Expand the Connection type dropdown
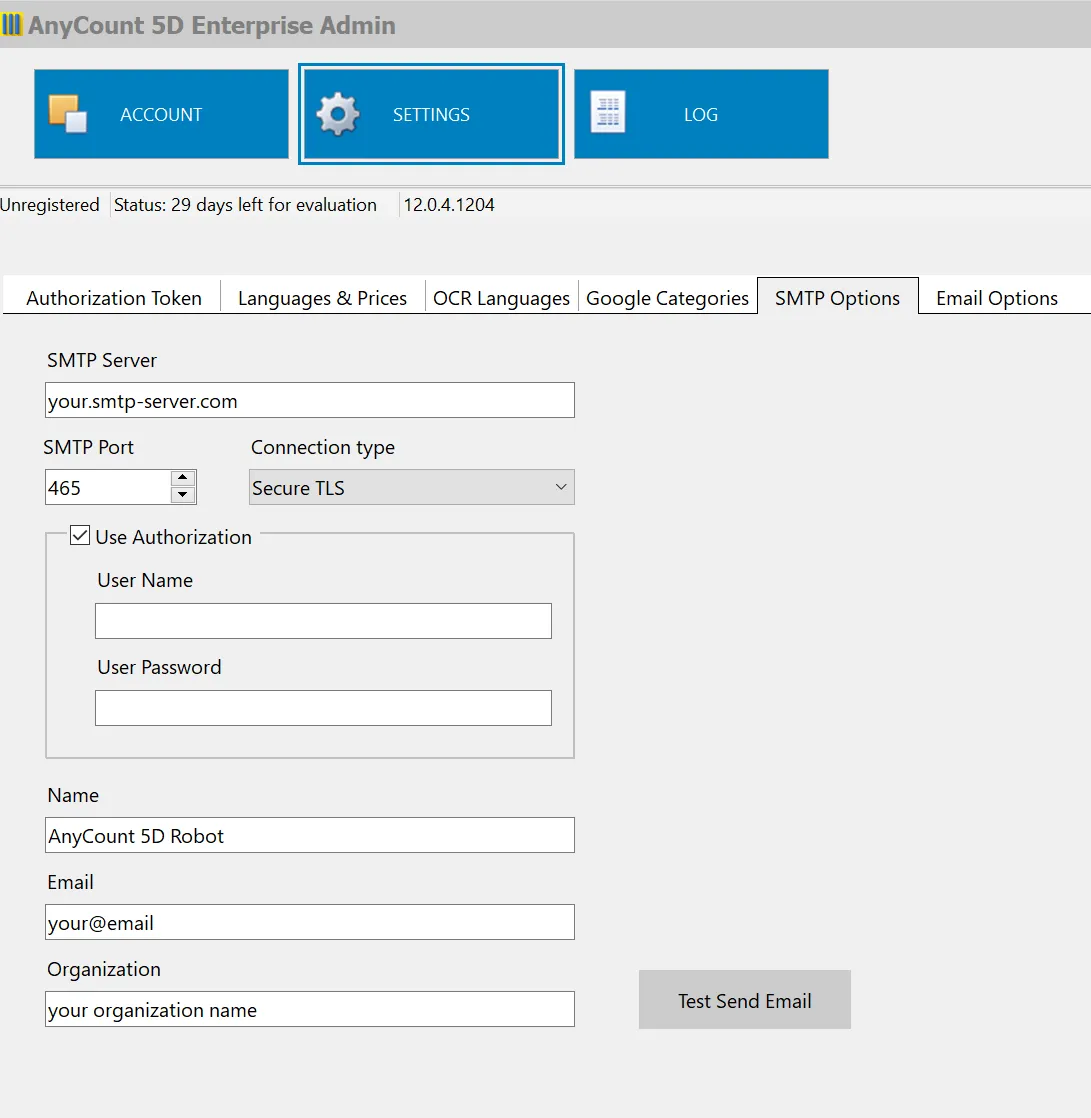 click(x=411, y=487)
